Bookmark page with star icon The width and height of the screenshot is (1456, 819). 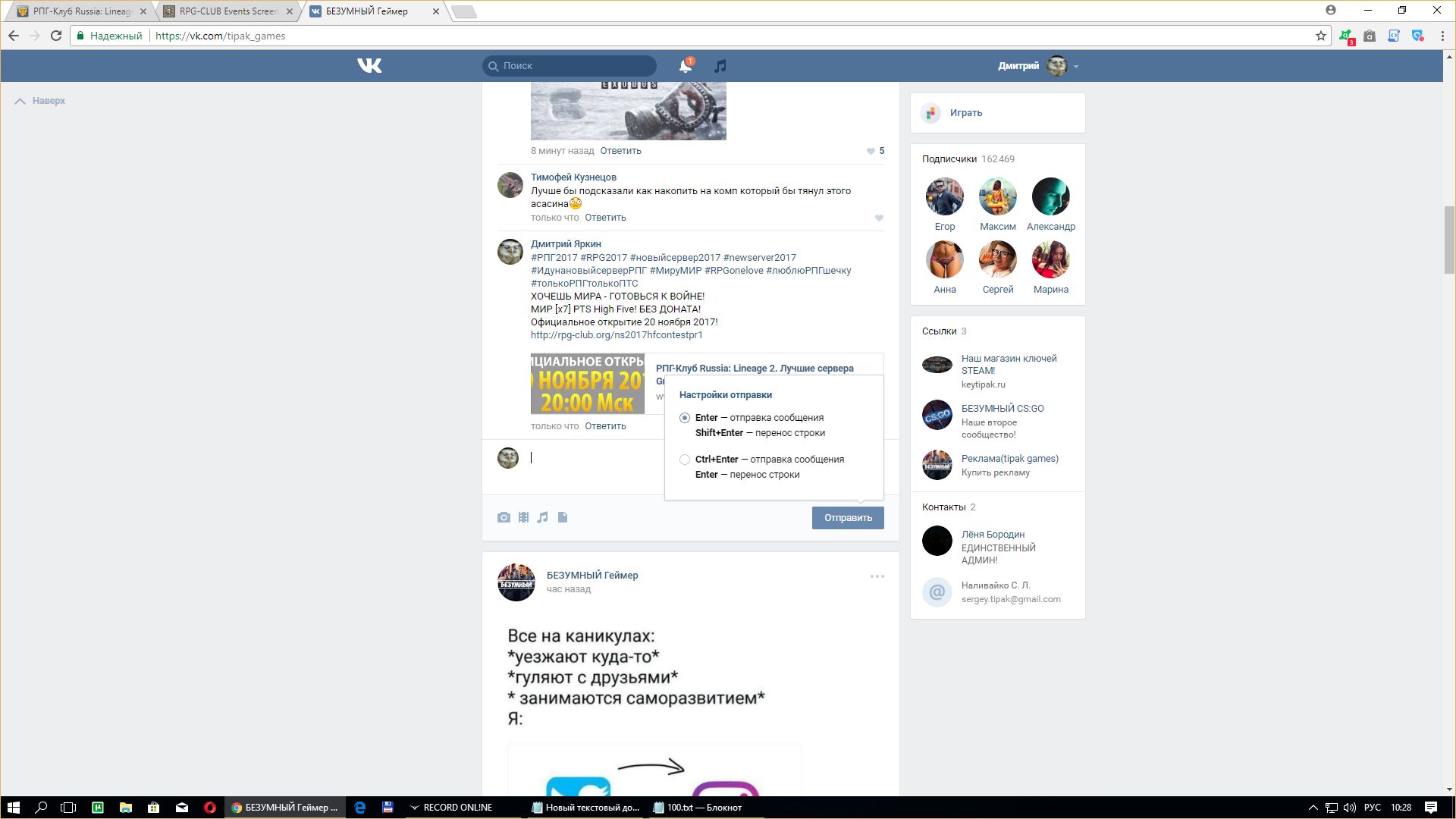pos(1320,36)
